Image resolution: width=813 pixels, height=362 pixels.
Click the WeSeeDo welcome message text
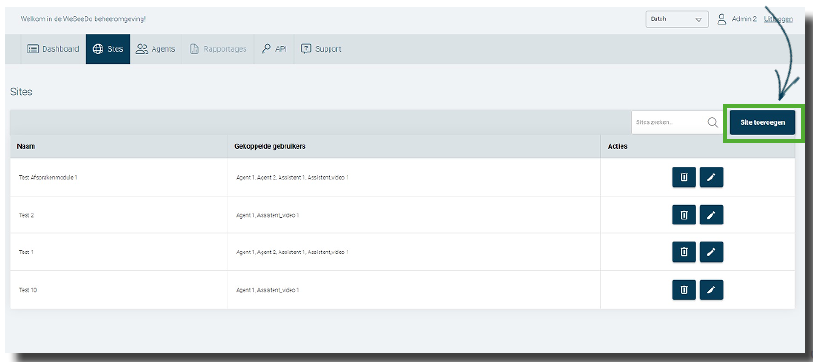pyautogui.click(x=83, y=19)
